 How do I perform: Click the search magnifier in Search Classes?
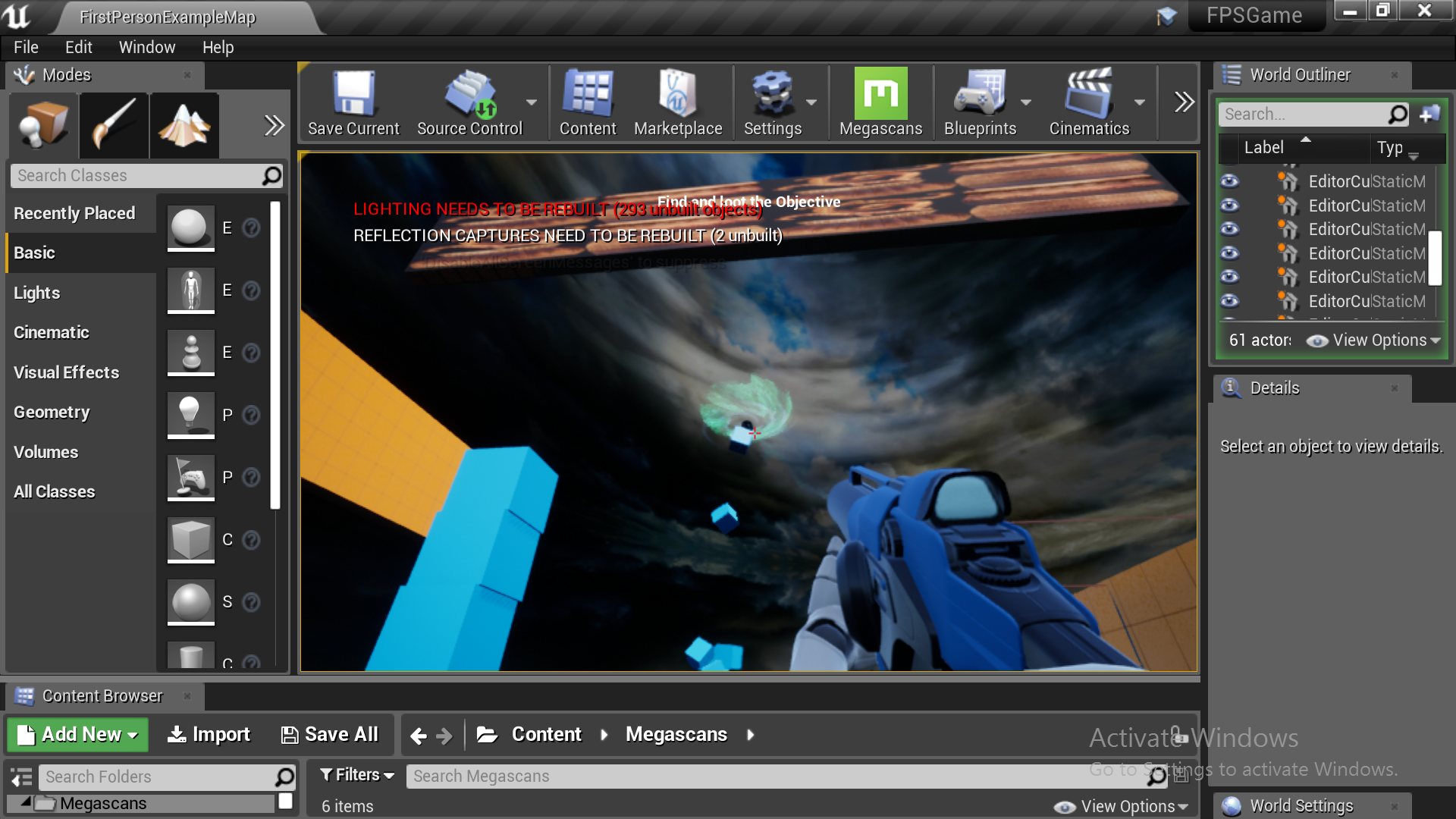coord(271,176)
